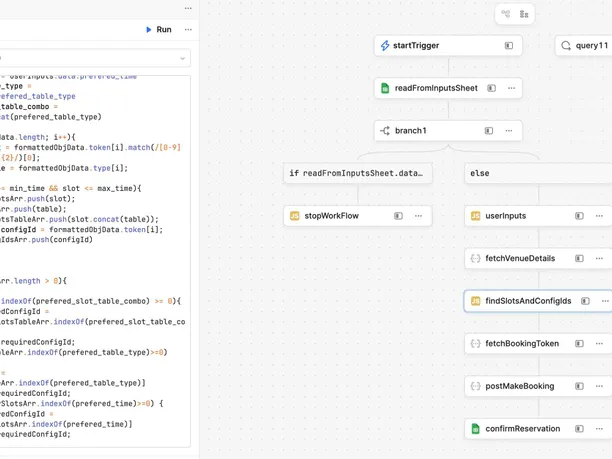
Task: Toggle the panel icon on startTrigger
Action: [x=509, y=46]
